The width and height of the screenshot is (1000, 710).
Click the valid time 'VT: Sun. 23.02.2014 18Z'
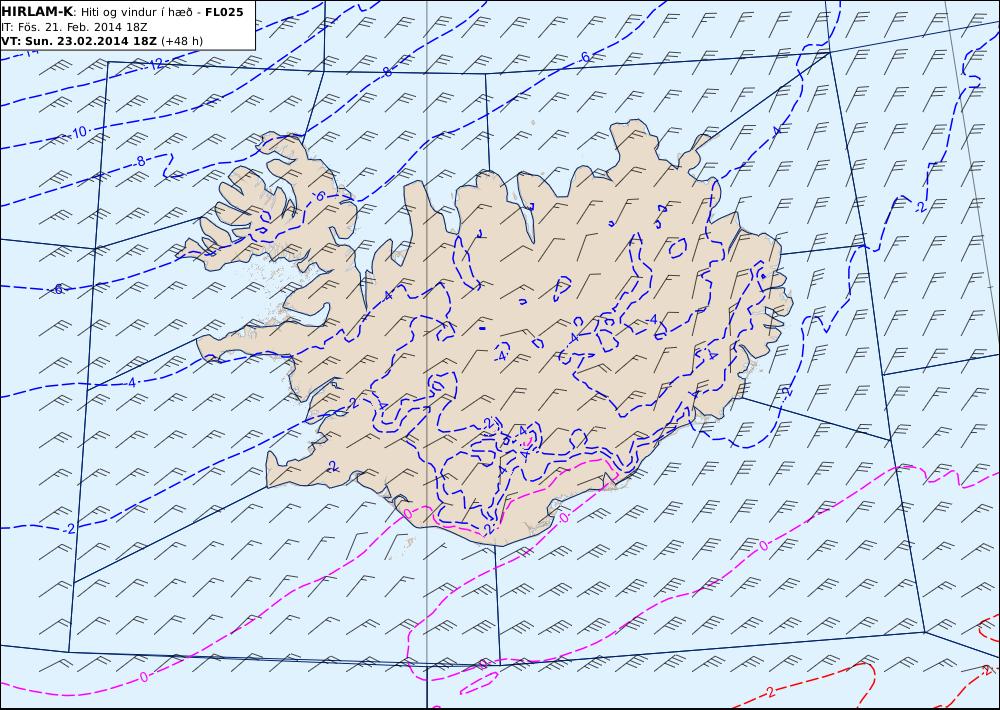79,41
